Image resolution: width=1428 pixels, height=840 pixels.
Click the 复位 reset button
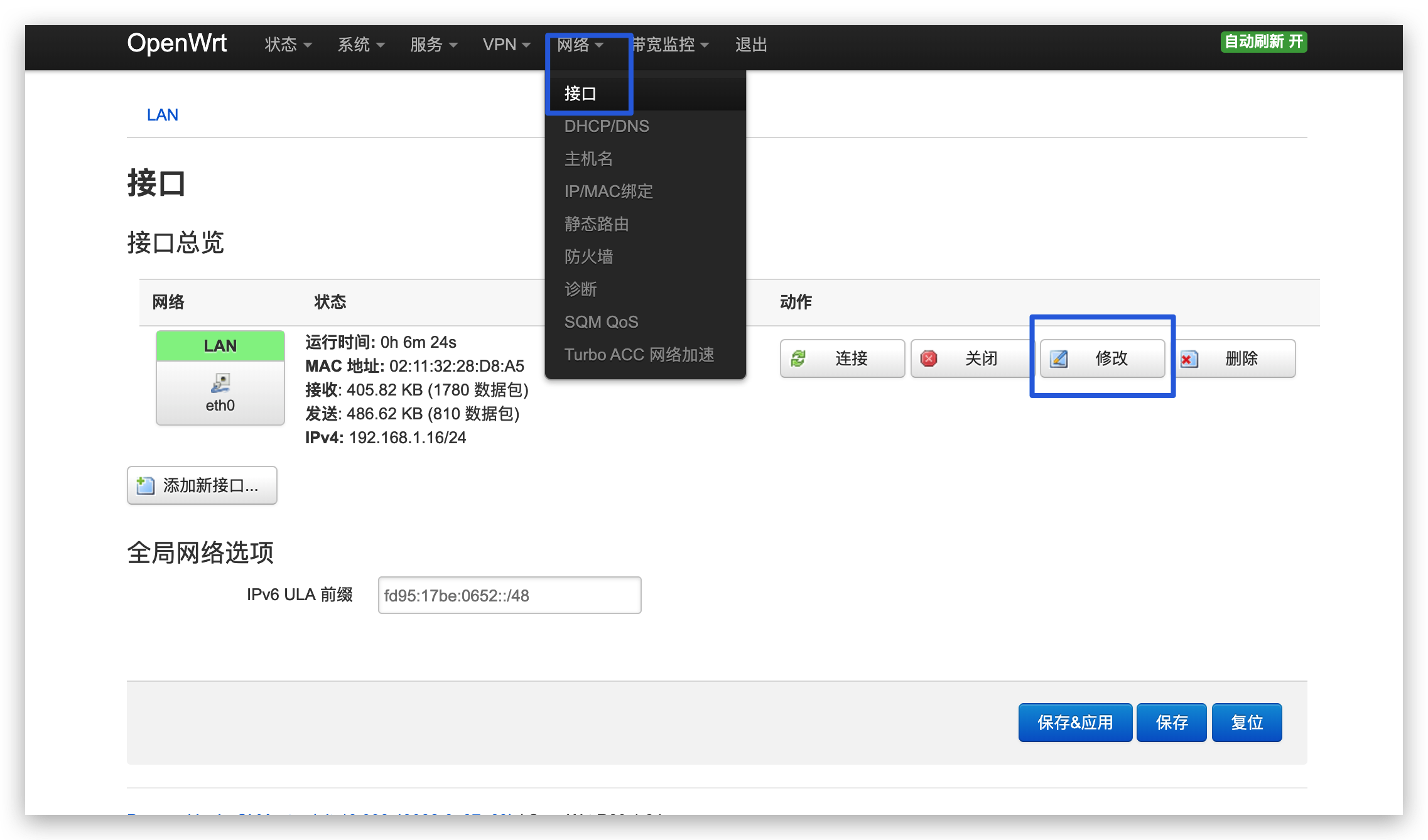coord(1246,723)
